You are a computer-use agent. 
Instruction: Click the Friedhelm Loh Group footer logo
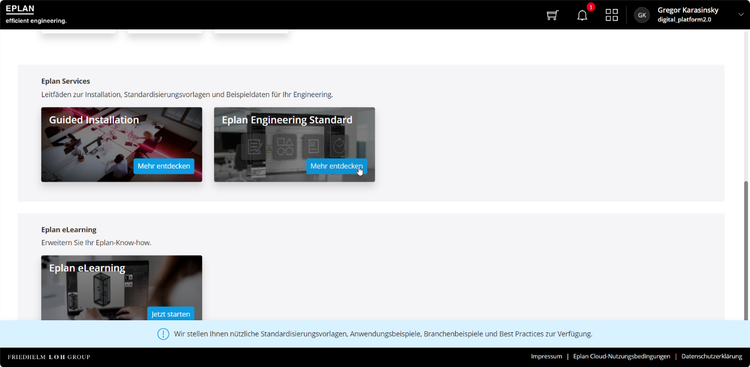(49, 357)
